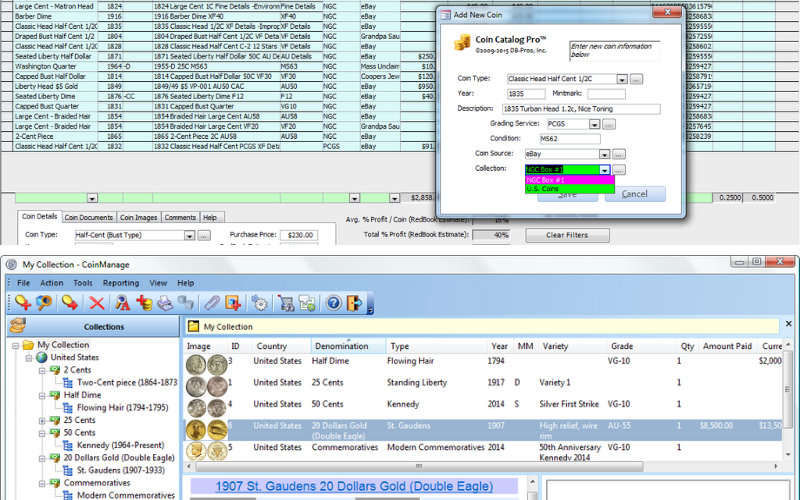The width and height of the screenshot is (800, 500).
Task: Open the Tools menu
Action: pos(83,283)
